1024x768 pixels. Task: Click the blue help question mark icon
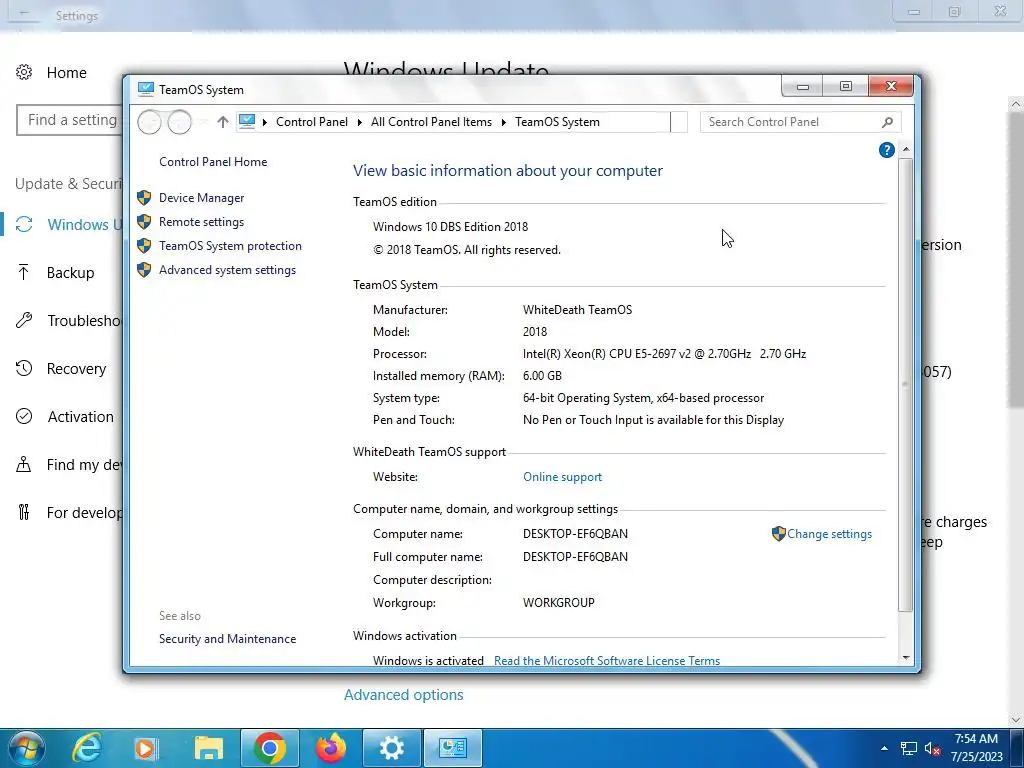tap(886, 150)
